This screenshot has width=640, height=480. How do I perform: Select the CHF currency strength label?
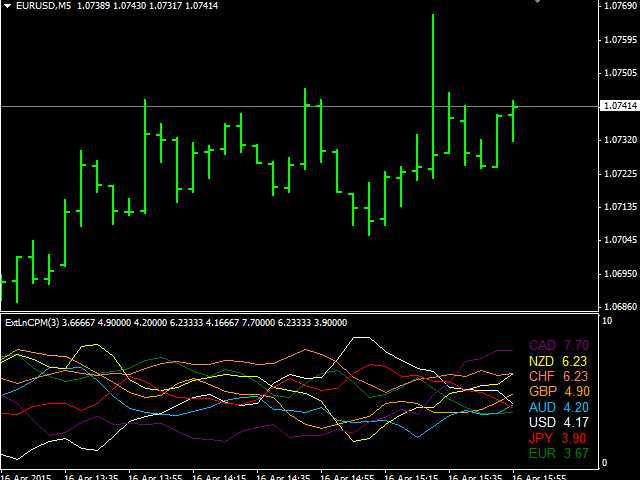[541, 376]
